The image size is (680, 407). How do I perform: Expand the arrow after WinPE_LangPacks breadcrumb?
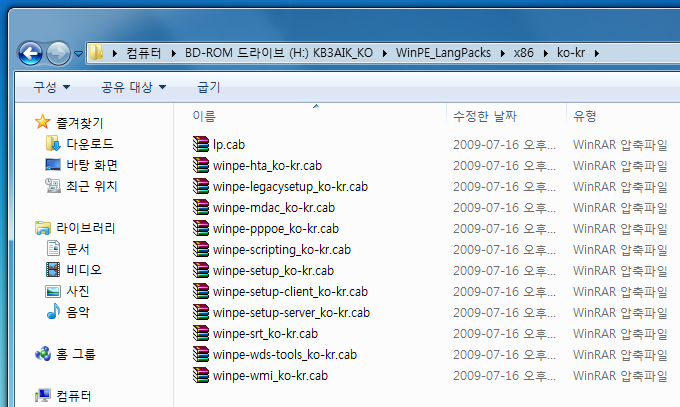coord(503,53)
